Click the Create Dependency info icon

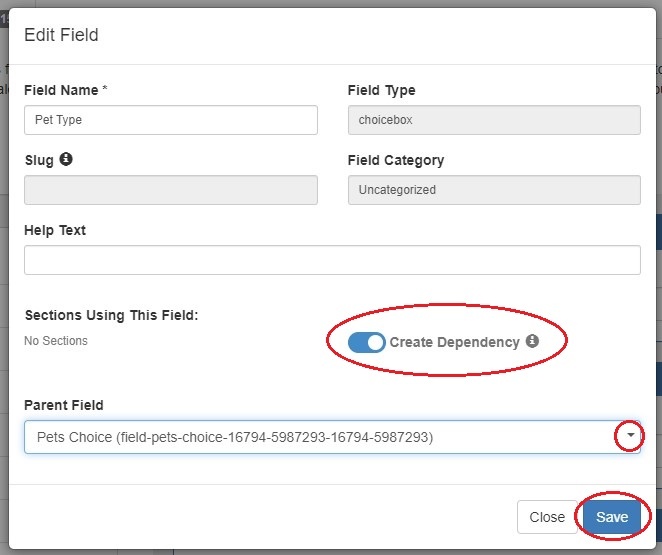(x=532, y=341)
